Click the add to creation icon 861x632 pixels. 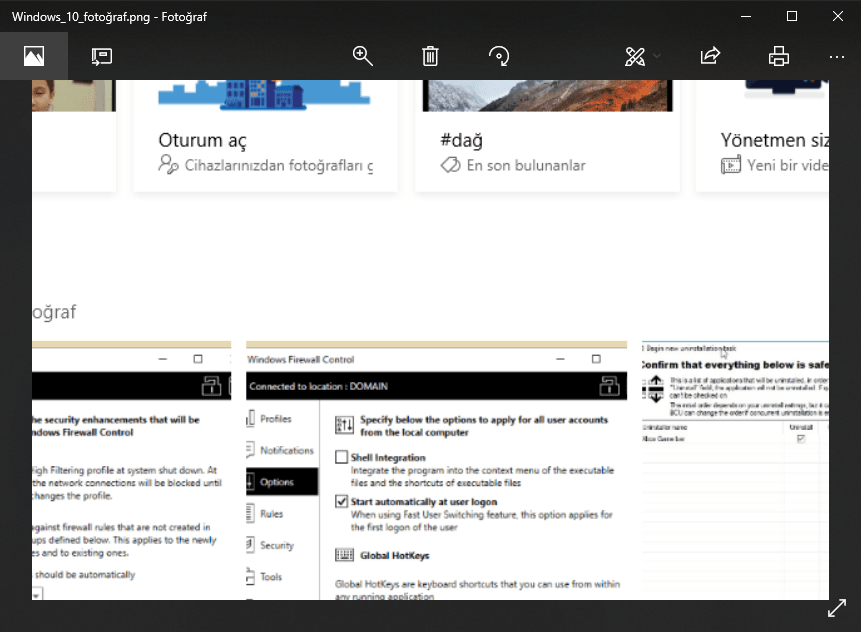(102, 56)
